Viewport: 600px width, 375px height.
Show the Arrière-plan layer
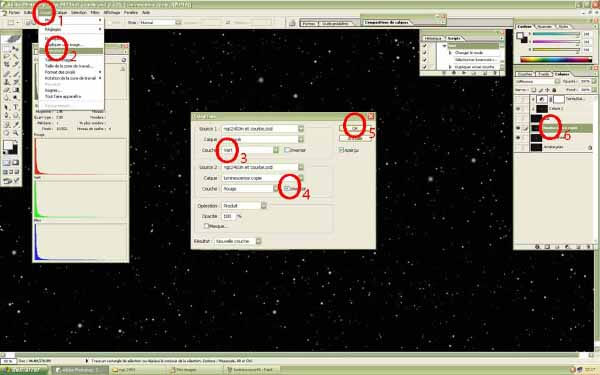pyautogui.click(x=518, y=147)
